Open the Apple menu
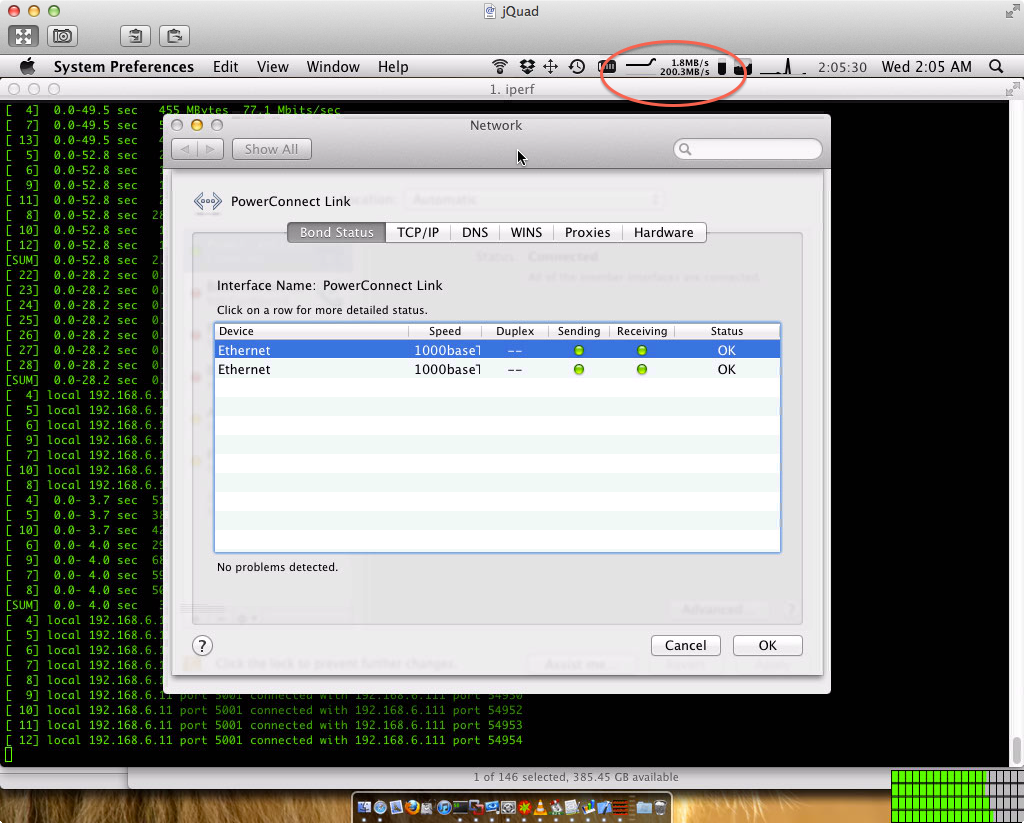 27,66
